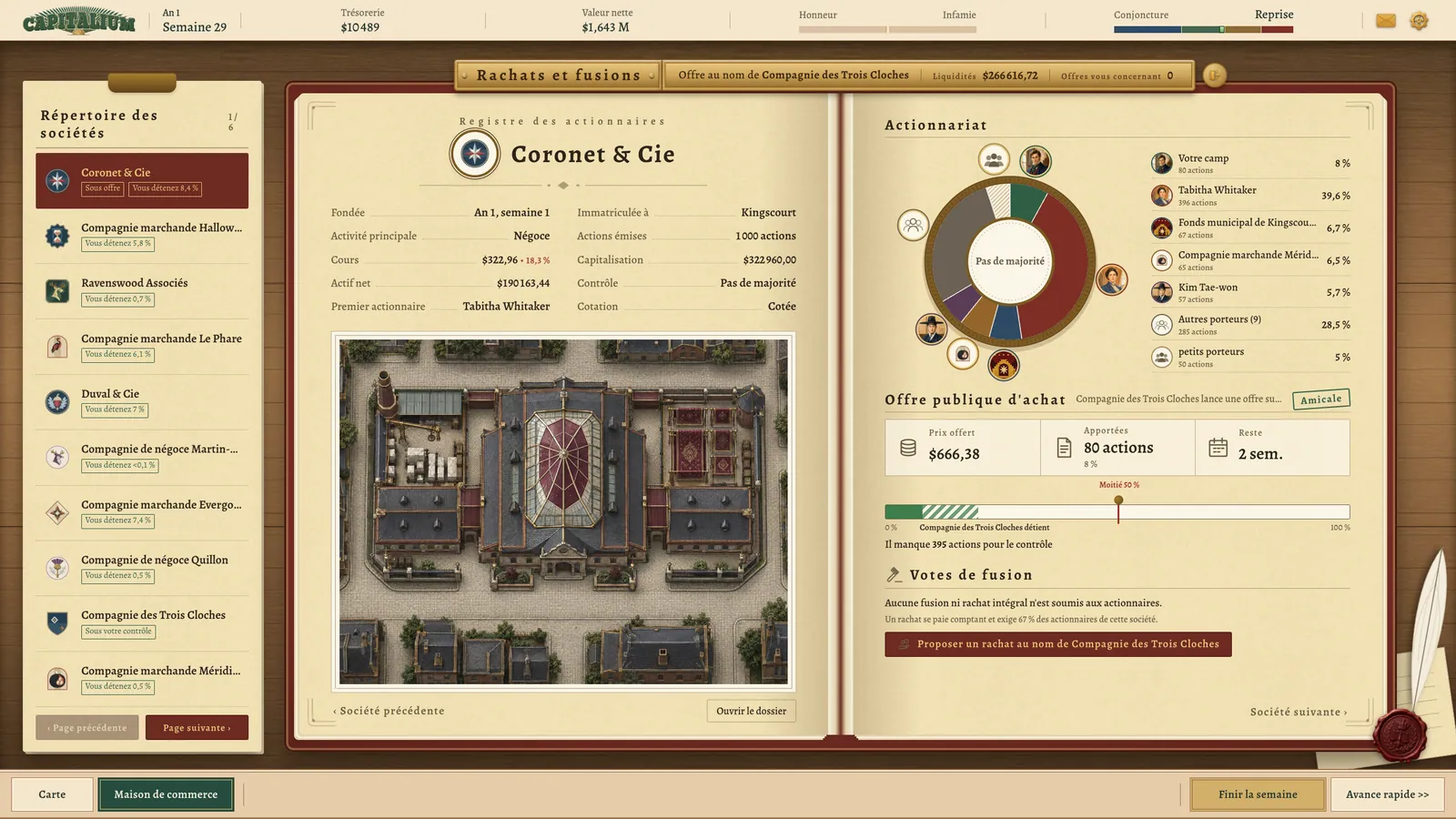The height and width of the screenshot is (819, 1456).
Task: Click the ownership progress bar
Action: coord(1117,512)
